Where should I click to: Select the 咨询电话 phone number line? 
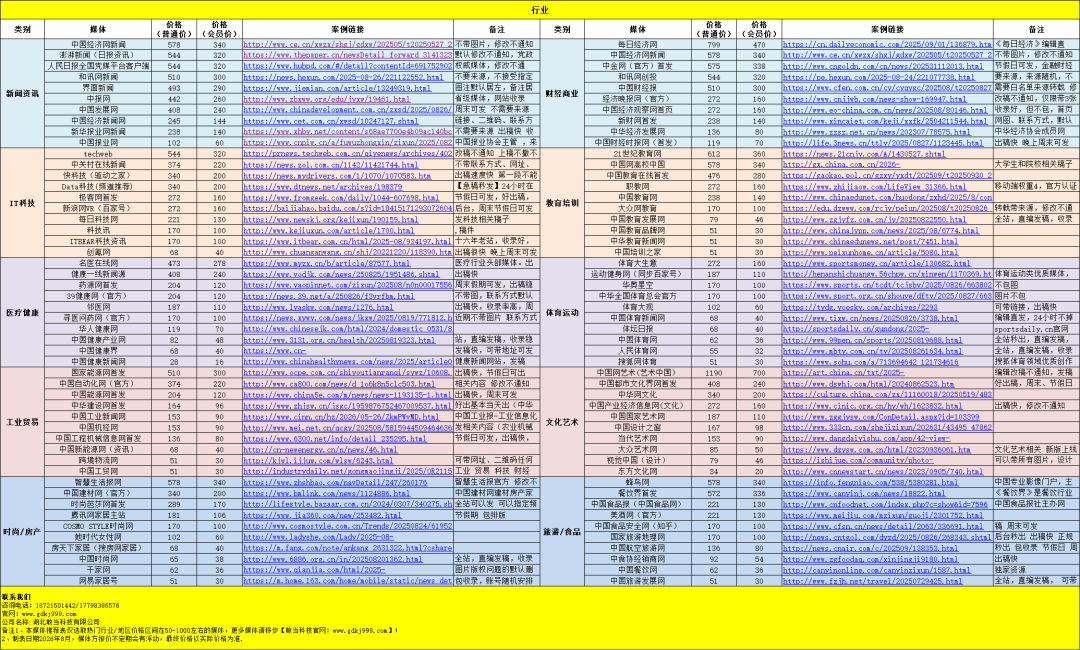(x=61, y=605)
